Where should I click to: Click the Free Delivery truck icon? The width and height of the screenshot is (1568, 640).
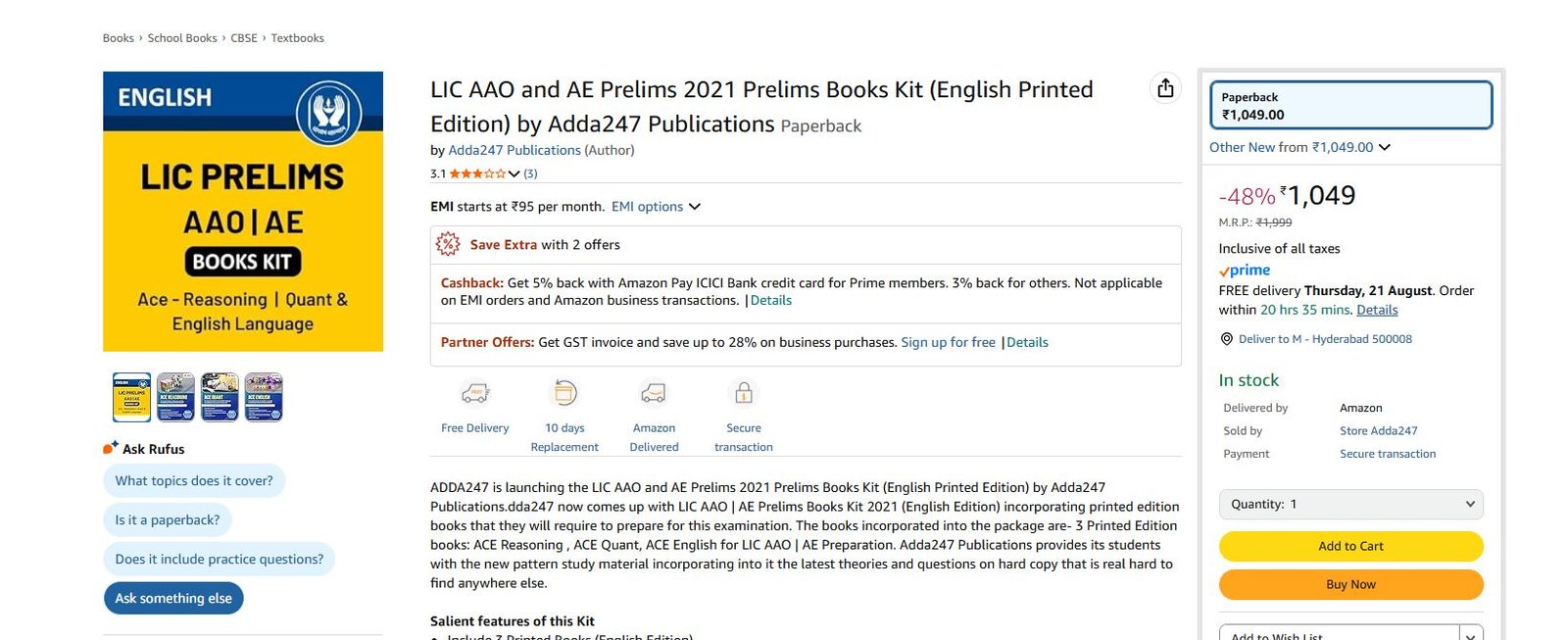pyautogui.click(x=475, y=394)
